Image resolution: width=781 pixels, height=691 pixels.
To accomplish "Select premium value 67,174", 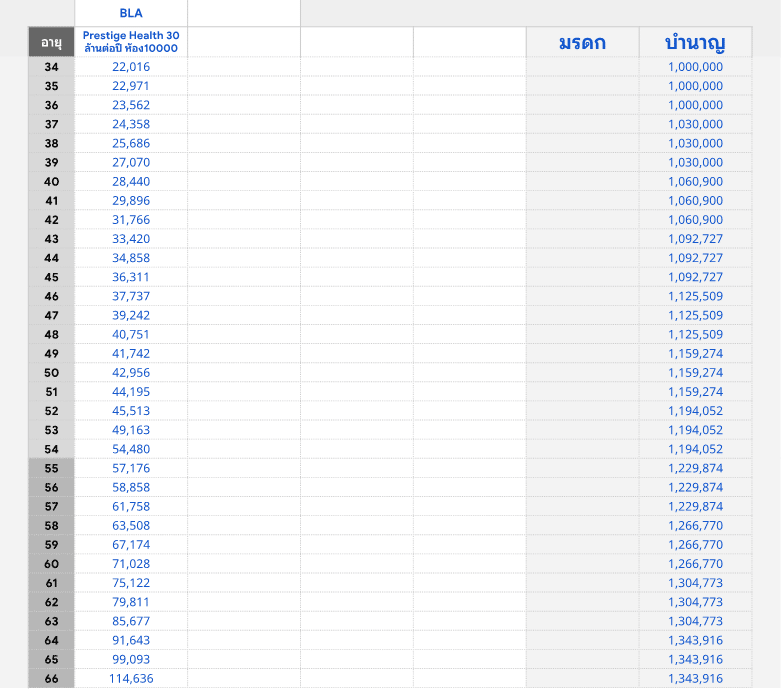I will point(131,544).
